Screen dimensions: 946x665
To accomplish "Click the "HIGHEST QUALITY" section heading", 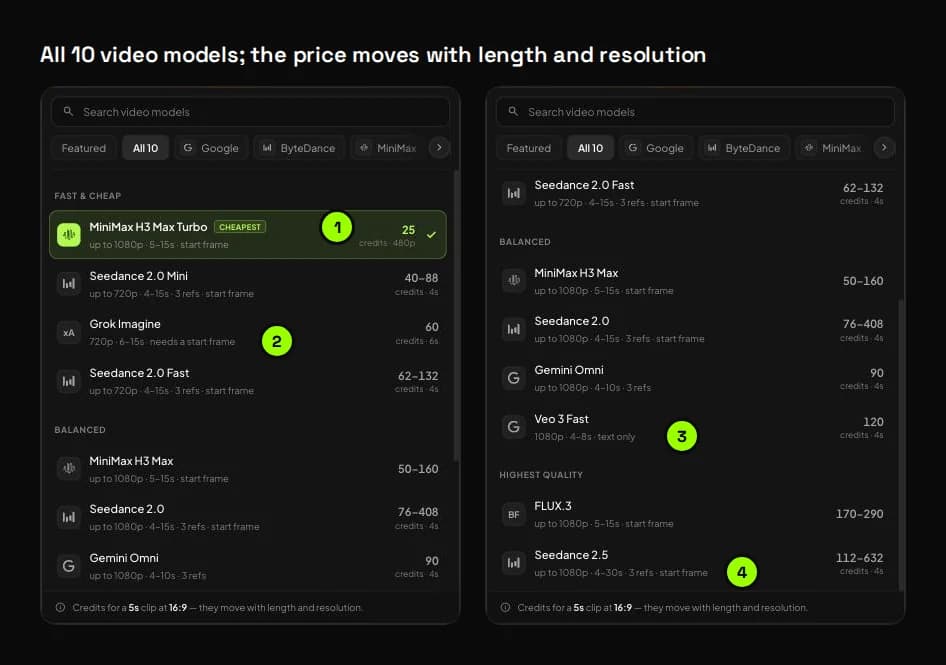I will coord(541,475).
